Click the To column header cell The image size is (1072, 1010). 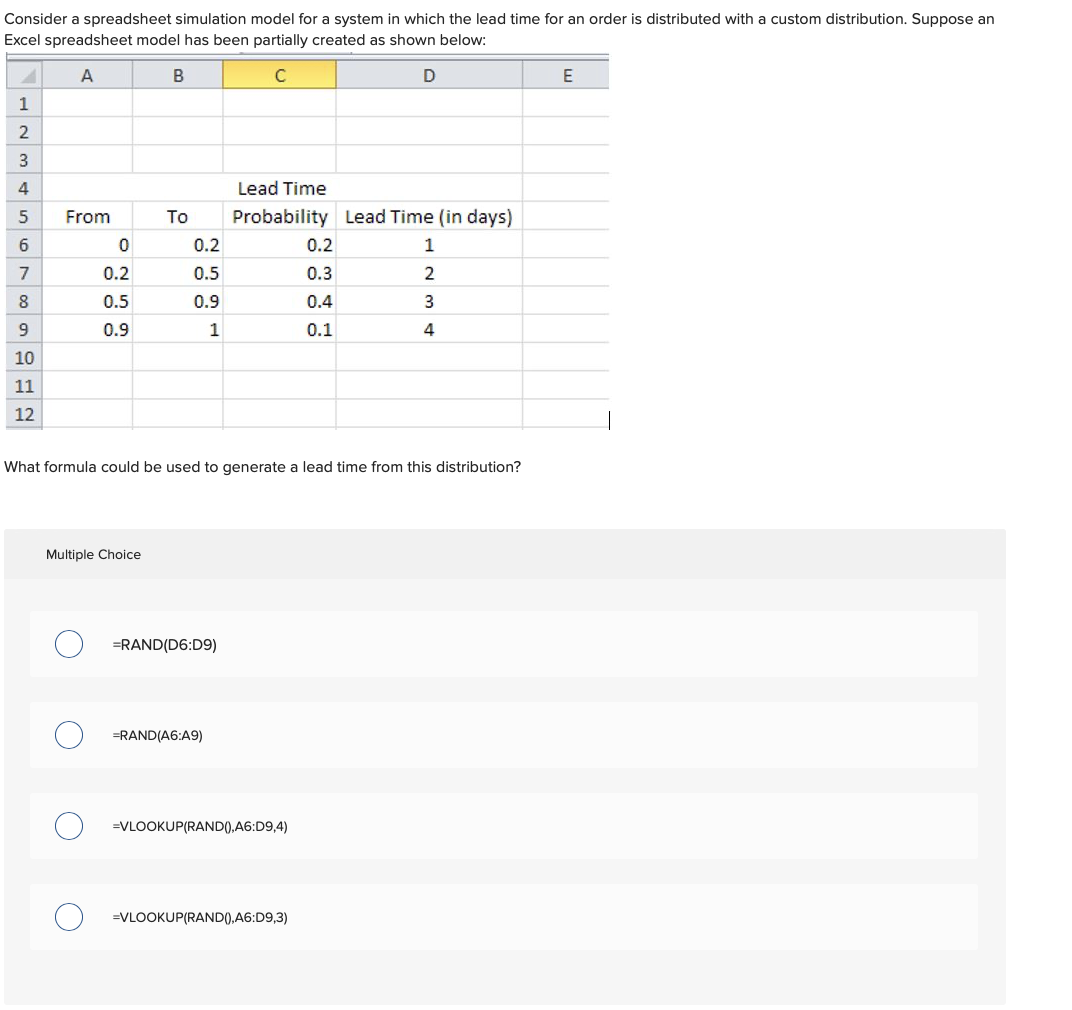177,216
